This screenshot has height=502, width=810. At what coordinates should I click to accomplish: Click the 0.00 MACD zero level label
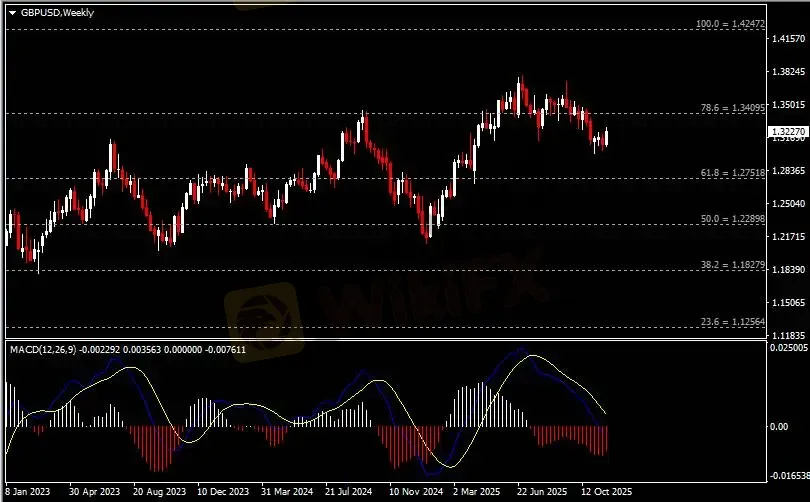(780, 427)
